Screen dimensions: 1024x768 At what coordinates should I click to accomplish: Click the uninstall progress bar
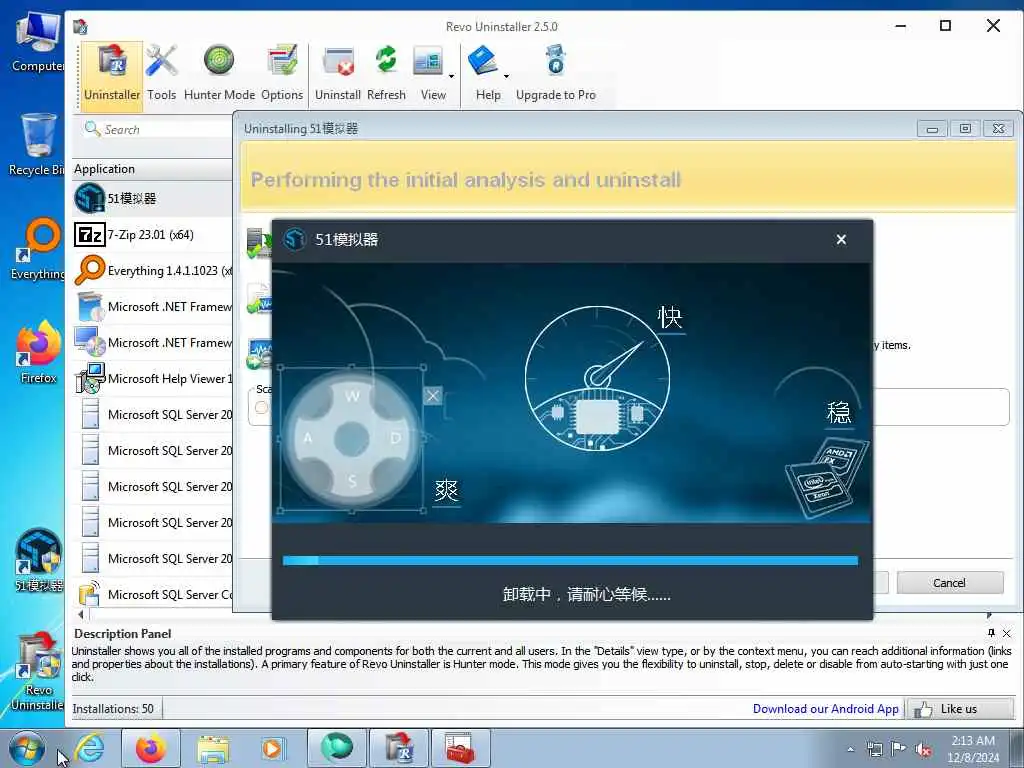coord(570,560)
